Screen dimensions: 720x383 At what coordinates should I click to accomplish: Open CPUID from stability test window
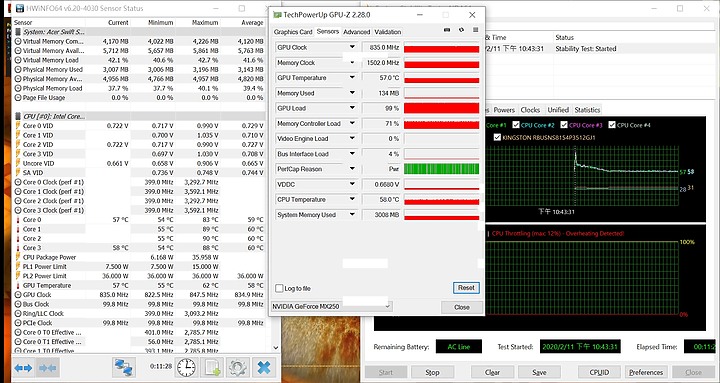tap(599, 372)
